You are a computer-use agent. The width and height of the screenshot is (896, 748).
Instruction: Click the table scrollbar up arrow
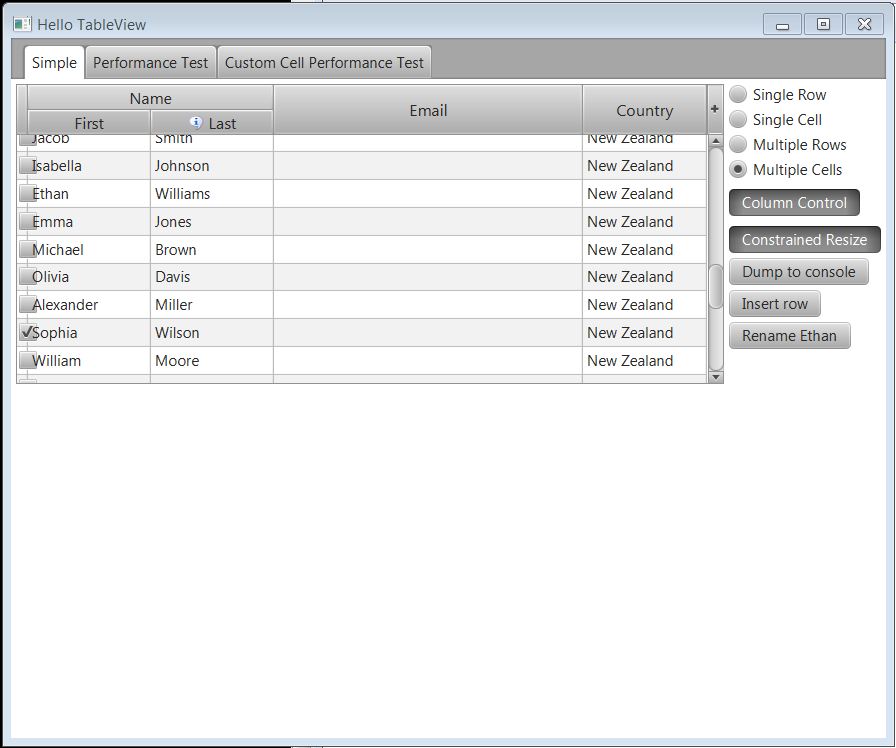point(715,141)
